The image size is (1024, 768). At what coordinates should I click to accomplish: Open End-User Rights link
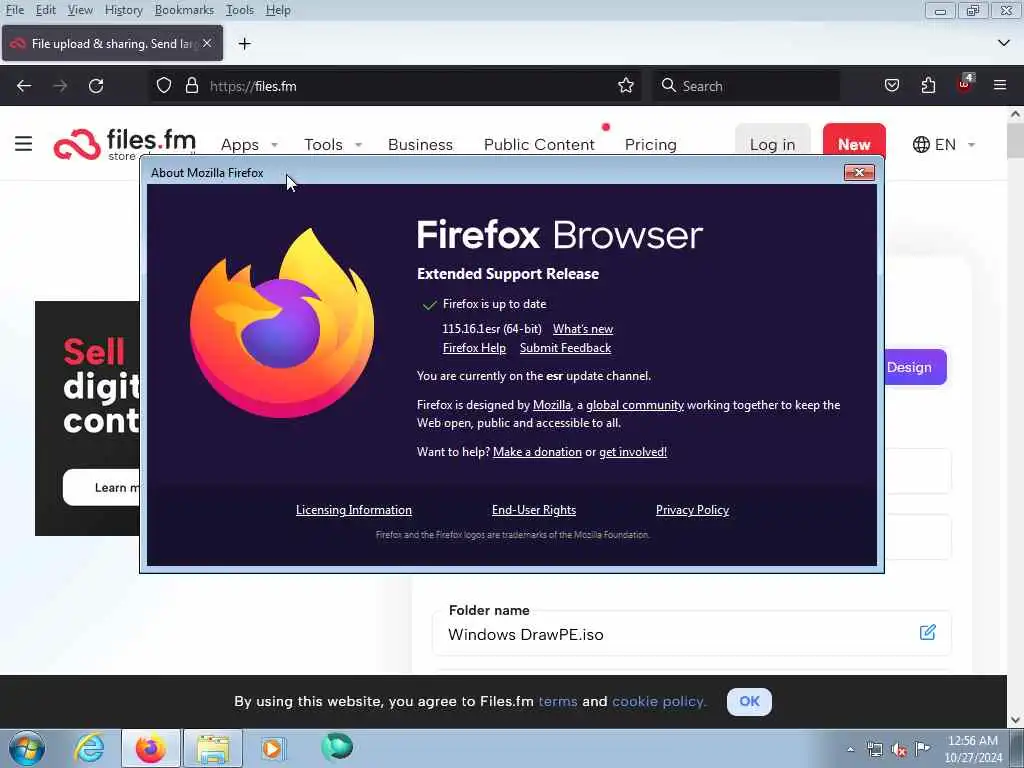[534, 510]
